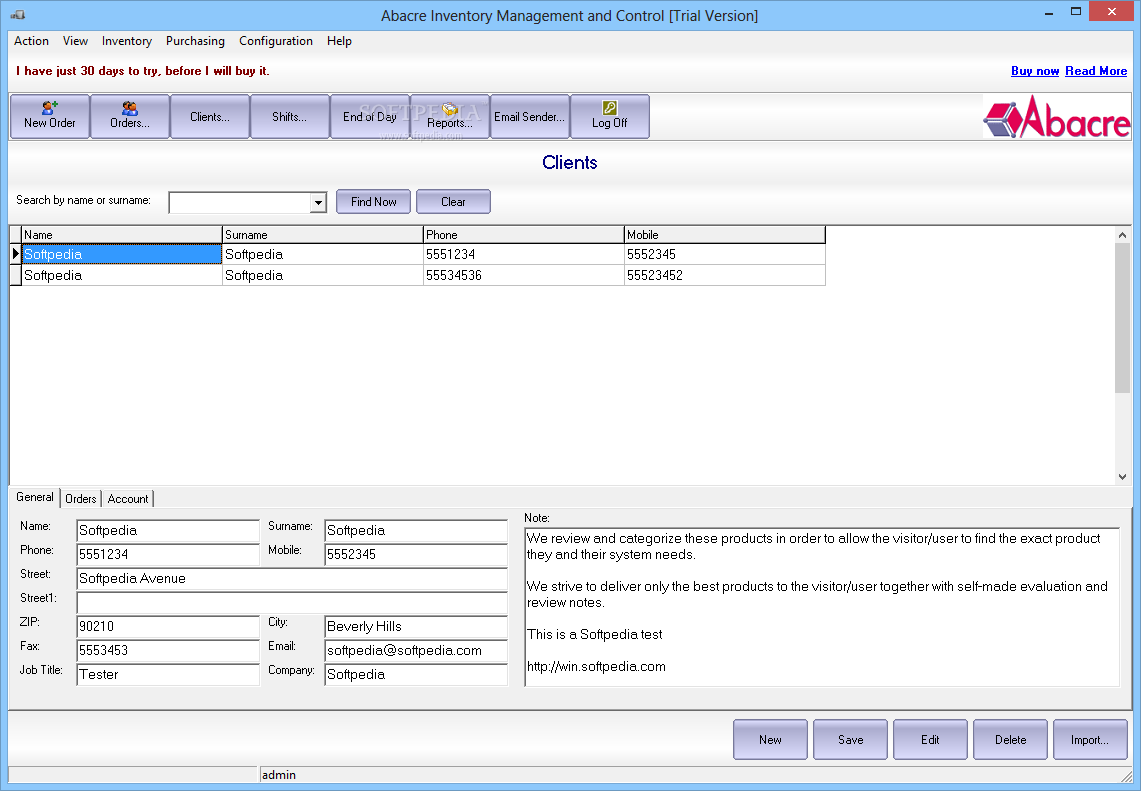
Task: Open the Action menu
Action: [x=31, y=41]
